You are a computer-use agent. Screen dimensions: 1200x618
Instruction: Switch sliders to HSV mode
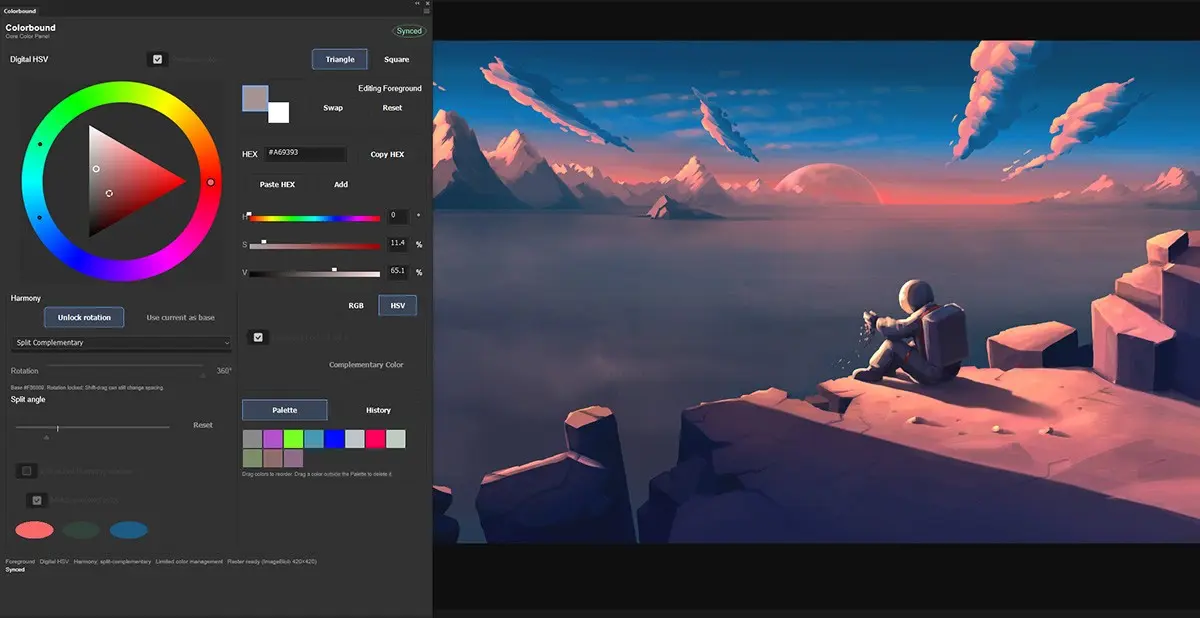tap(397, 305)
